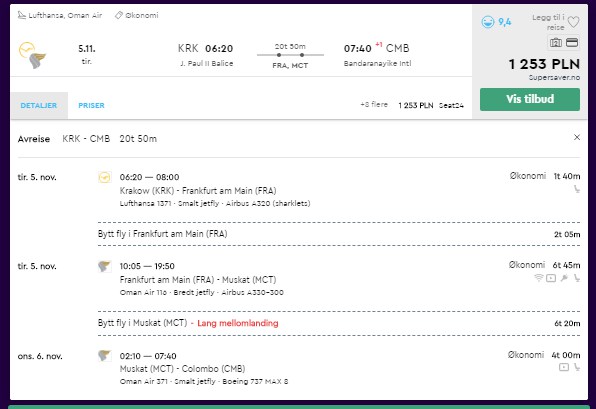This screenshot has width=596, height=409.
Task: Open the PRISER tab
Action: (x=91, y=105)
